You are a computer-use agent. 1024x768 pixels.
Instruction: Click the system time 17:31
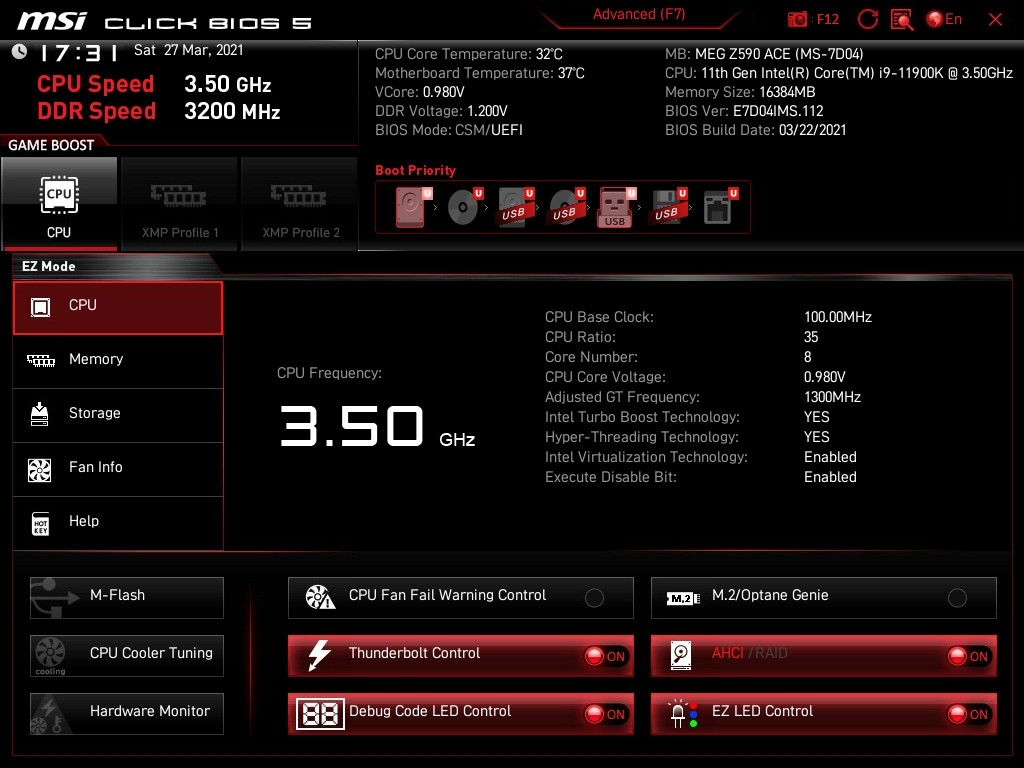tap(80, 52)
